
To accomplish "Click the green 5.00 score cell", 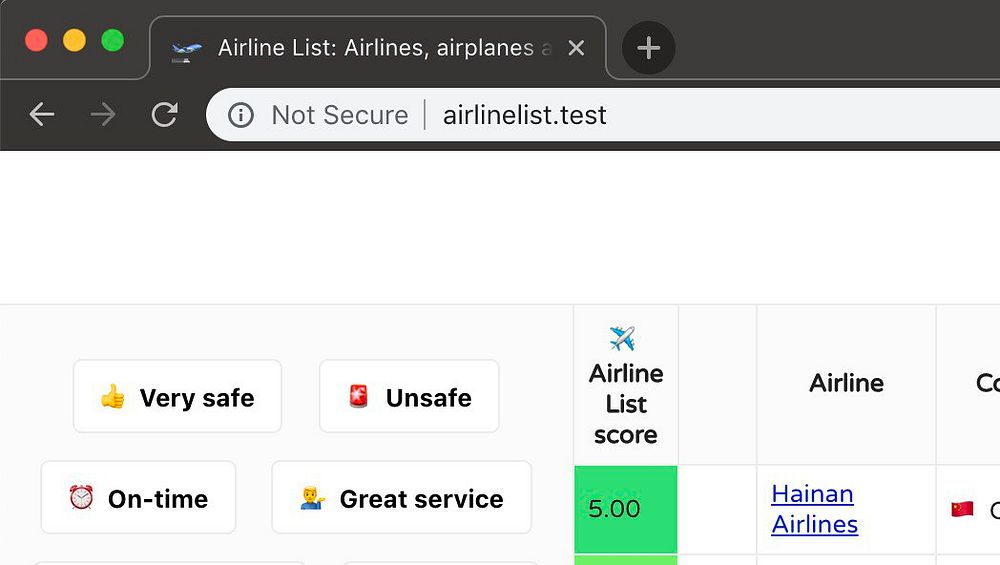I will coord(625,509).
